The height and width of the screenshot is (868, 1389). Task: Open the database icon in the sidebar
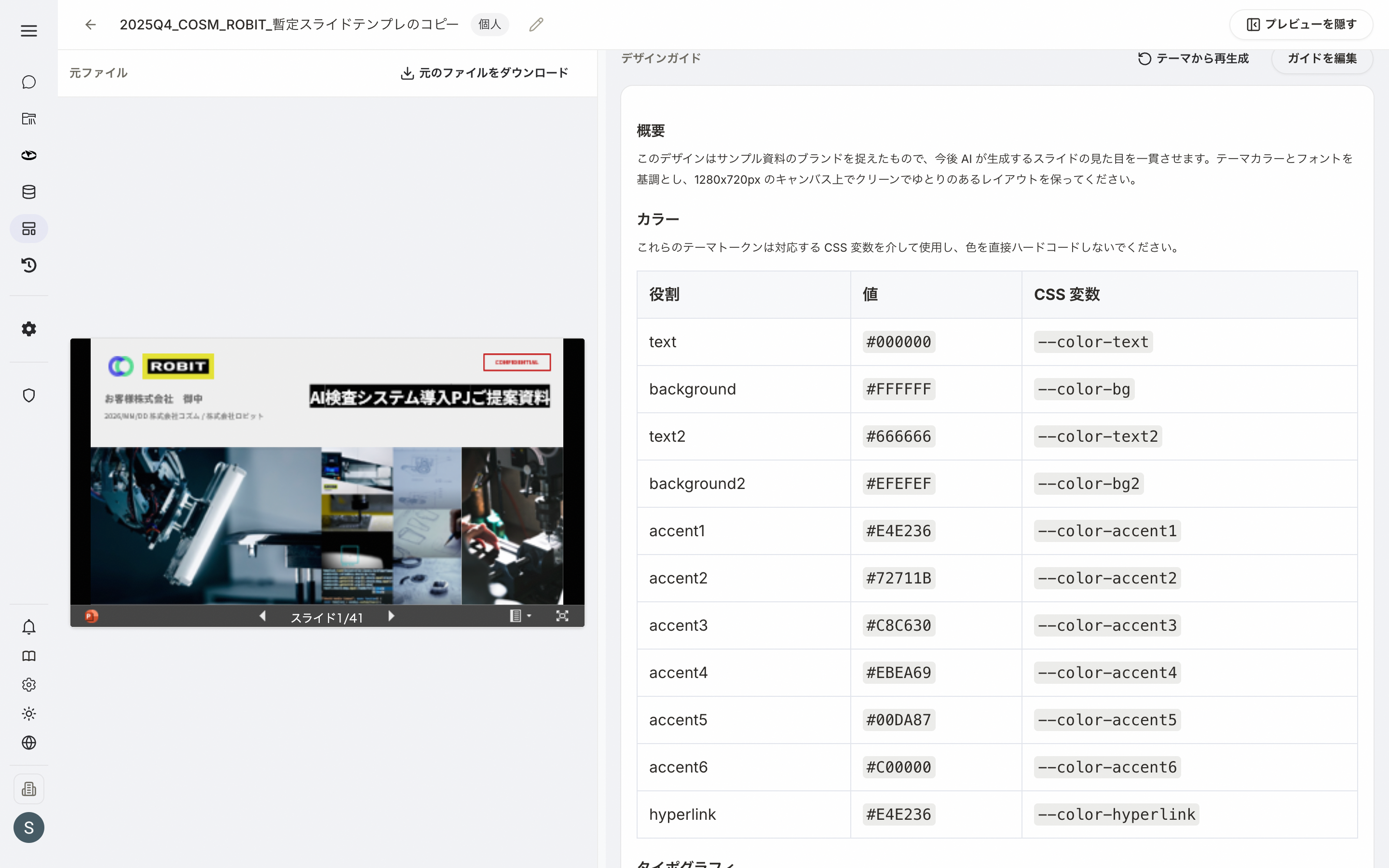point(29,192)
